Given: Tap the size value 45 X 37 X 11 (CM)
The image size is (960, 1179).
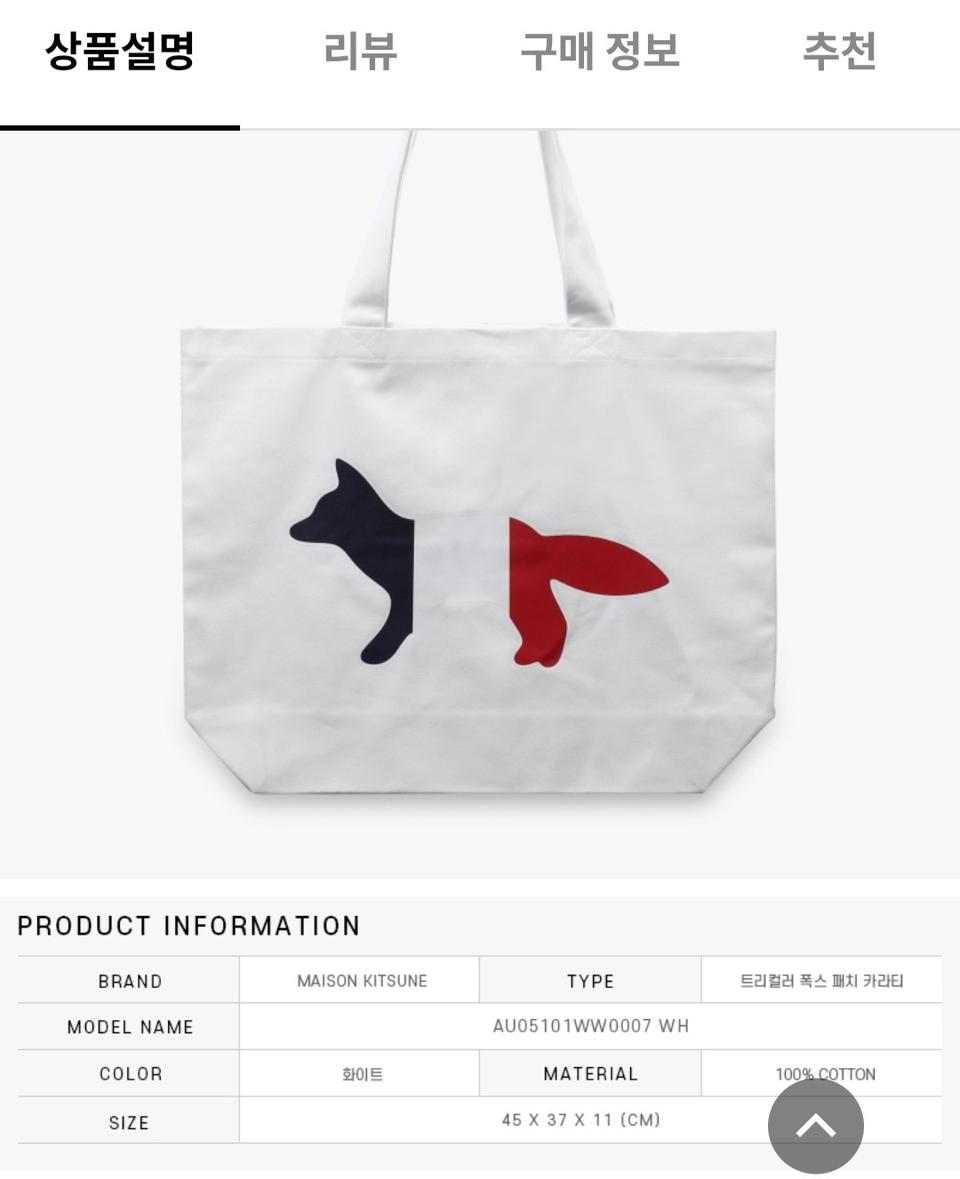Looking at the screenshot, I should click(581, 1120).
